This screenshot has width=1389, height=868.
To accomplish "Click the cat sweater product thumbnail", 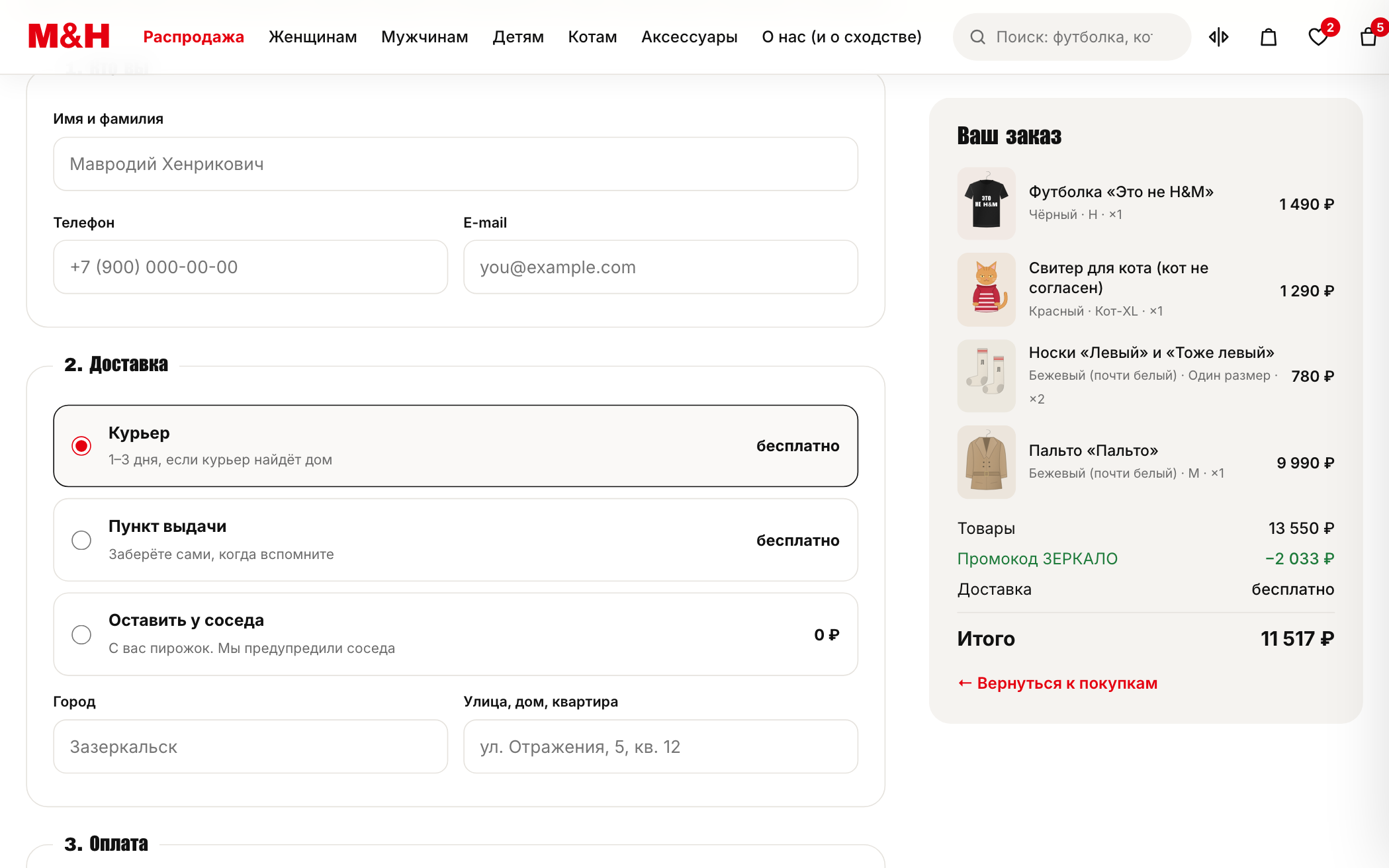I will [x=986, y=290].
